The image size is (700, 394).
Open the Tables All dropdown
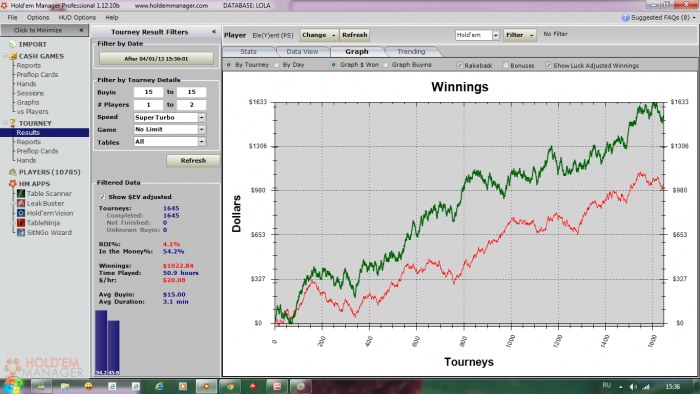(202, 141)
